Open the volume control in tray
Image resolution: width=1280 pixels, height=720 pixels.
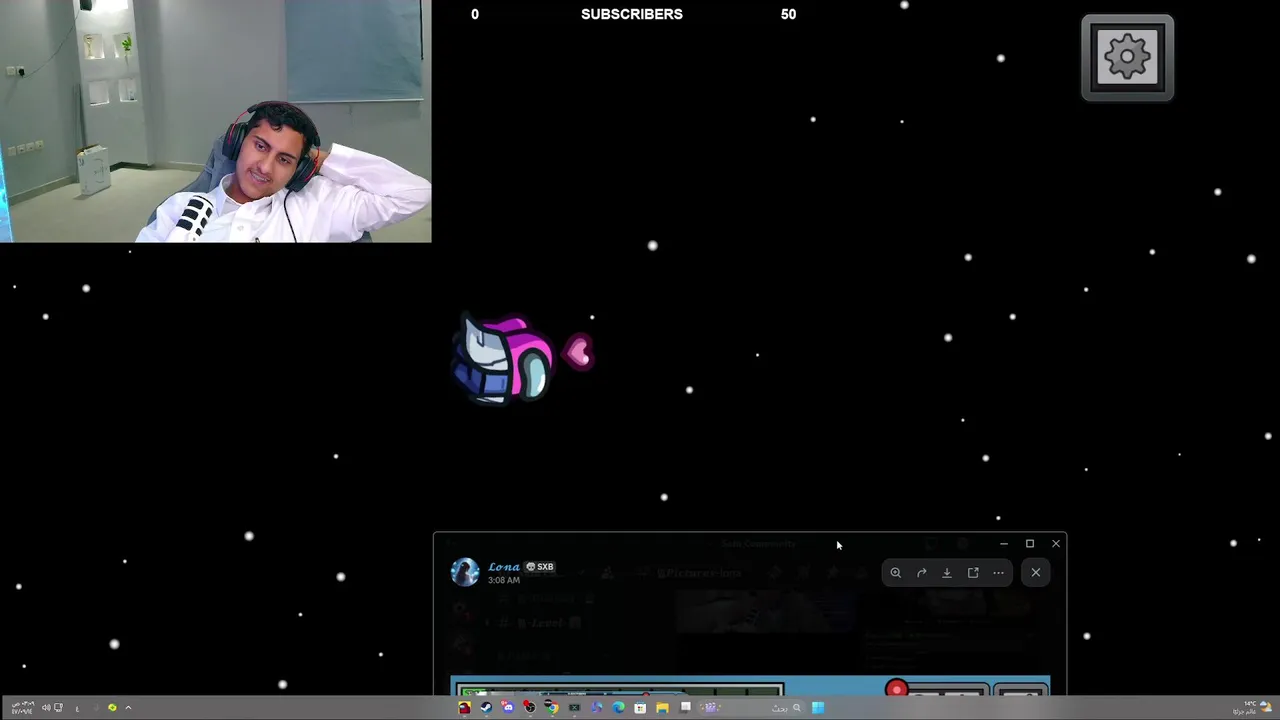click(x=46, y=708)
